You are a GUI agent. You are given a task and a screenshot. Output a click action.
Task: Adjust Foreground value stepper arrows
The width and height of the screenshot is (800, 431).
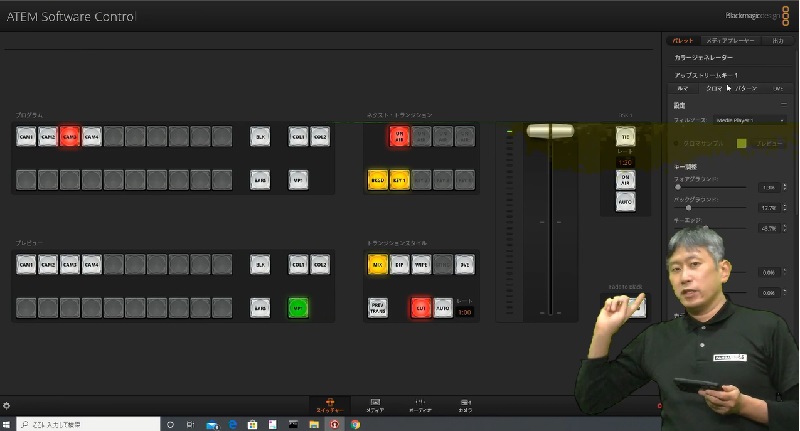(785, 187)
